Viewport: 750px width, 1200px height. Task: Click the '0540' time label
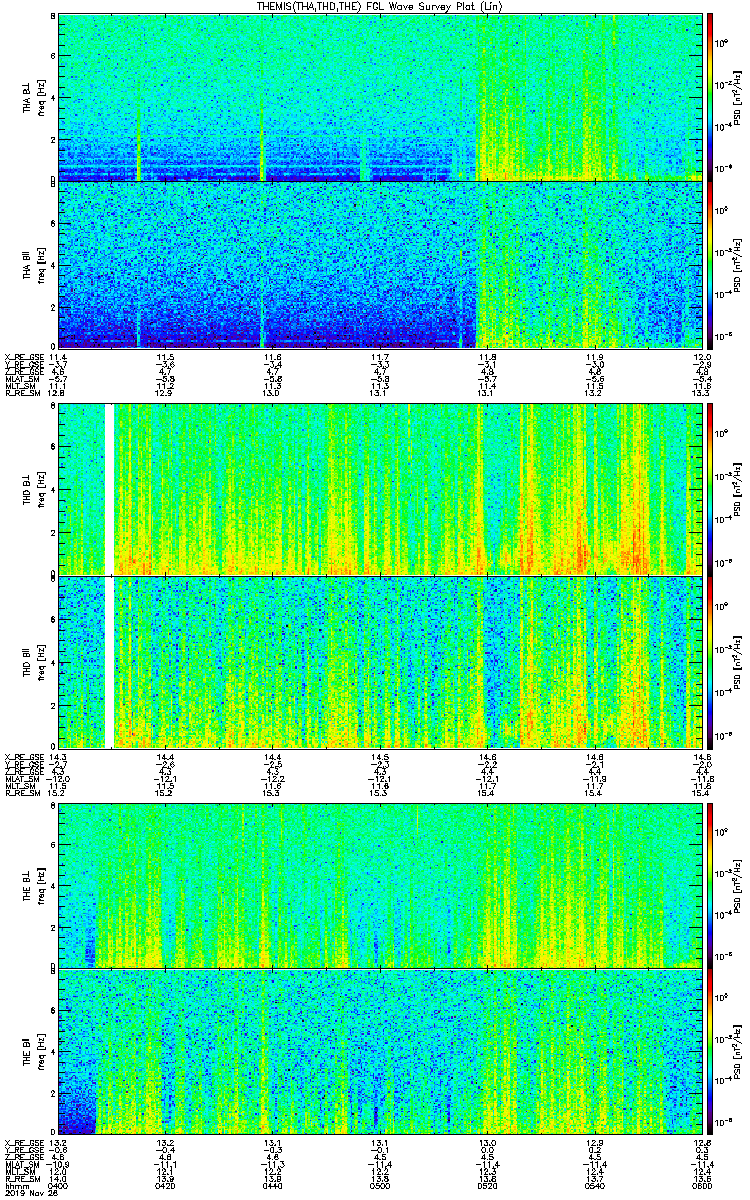[594, 1186]
